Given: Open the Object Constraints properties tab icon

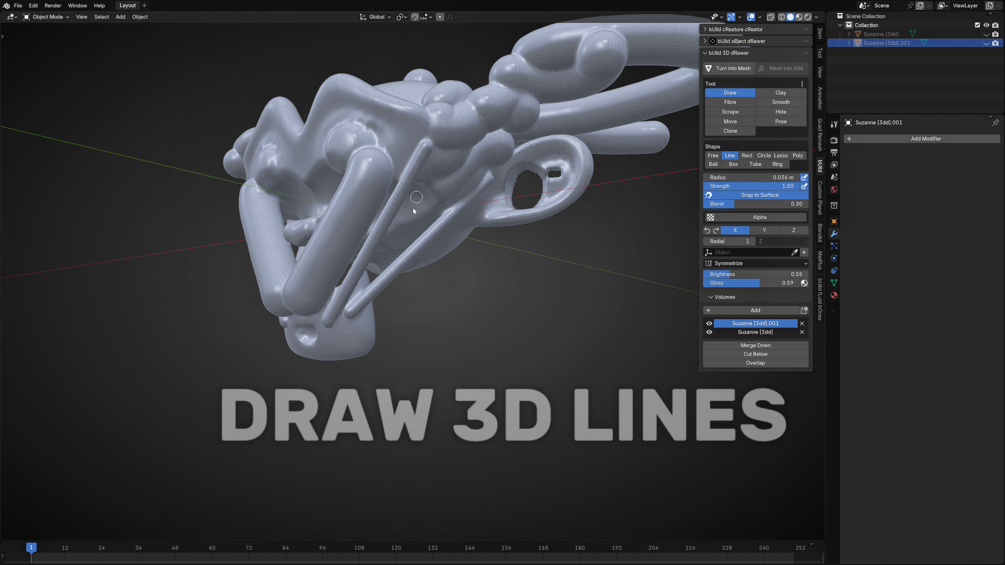Looking at the screenshot, I should tap(834, 270).
